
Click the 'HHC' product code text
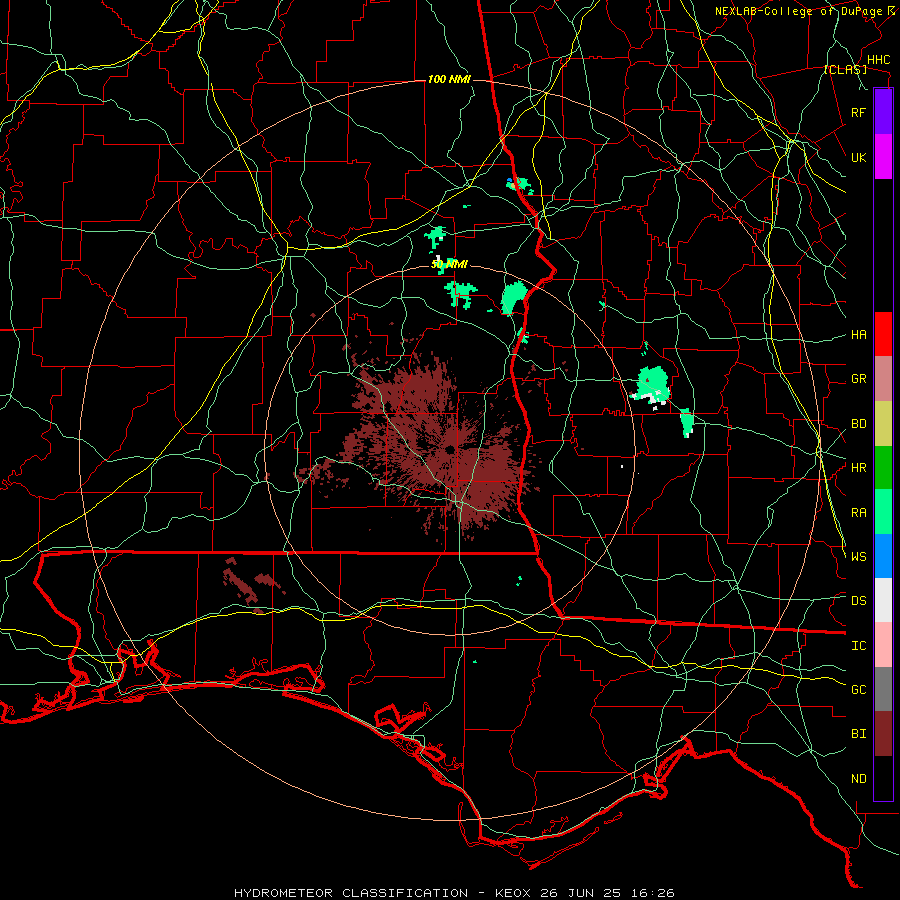[x=878, y=60]
